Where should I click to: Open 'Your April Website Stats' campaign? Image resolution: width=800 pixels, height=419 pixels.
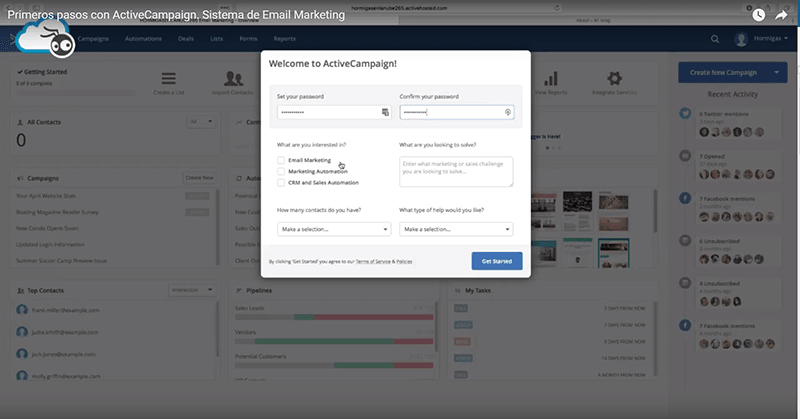tap(46, 196)
